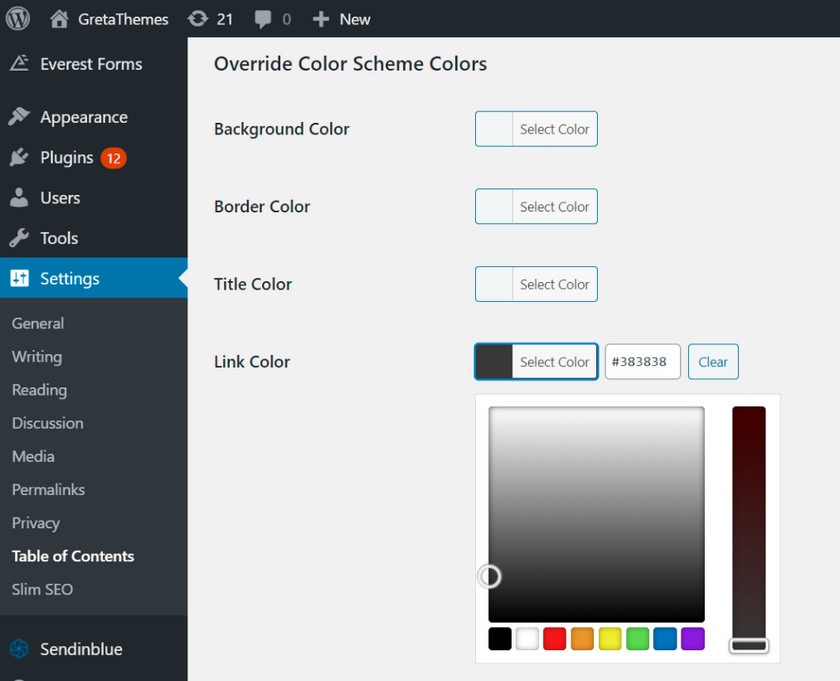Pick the black palette swatch
Image resolution: width=840 pixels, height=681 pixels.
click(x=500, y=639)
